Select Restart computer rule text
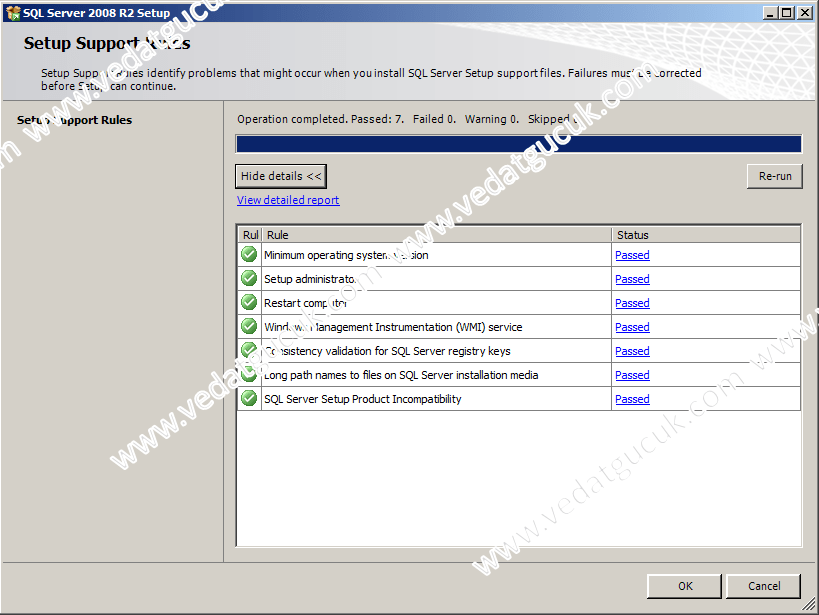Screen dimensions: 819x615 click(x=306, y=303)
